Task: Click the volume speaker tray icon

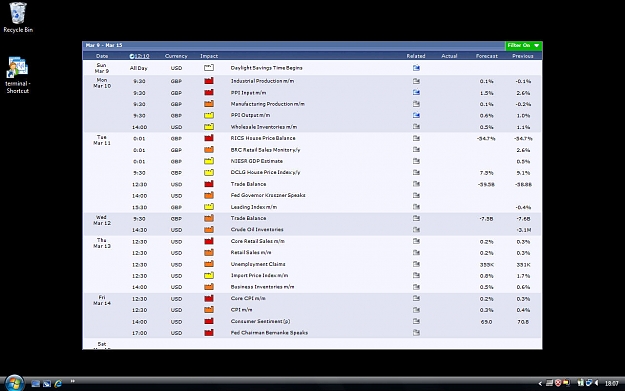Action: tap(597, 383)
